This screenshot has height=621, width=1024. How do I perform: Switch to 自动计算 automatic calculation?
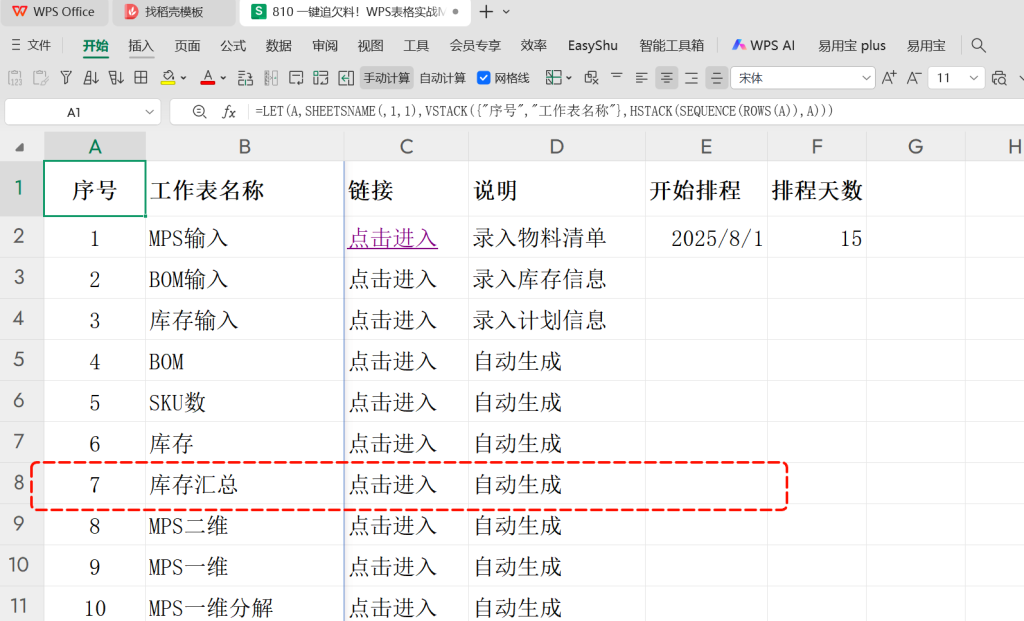click(x=442, y=78)
